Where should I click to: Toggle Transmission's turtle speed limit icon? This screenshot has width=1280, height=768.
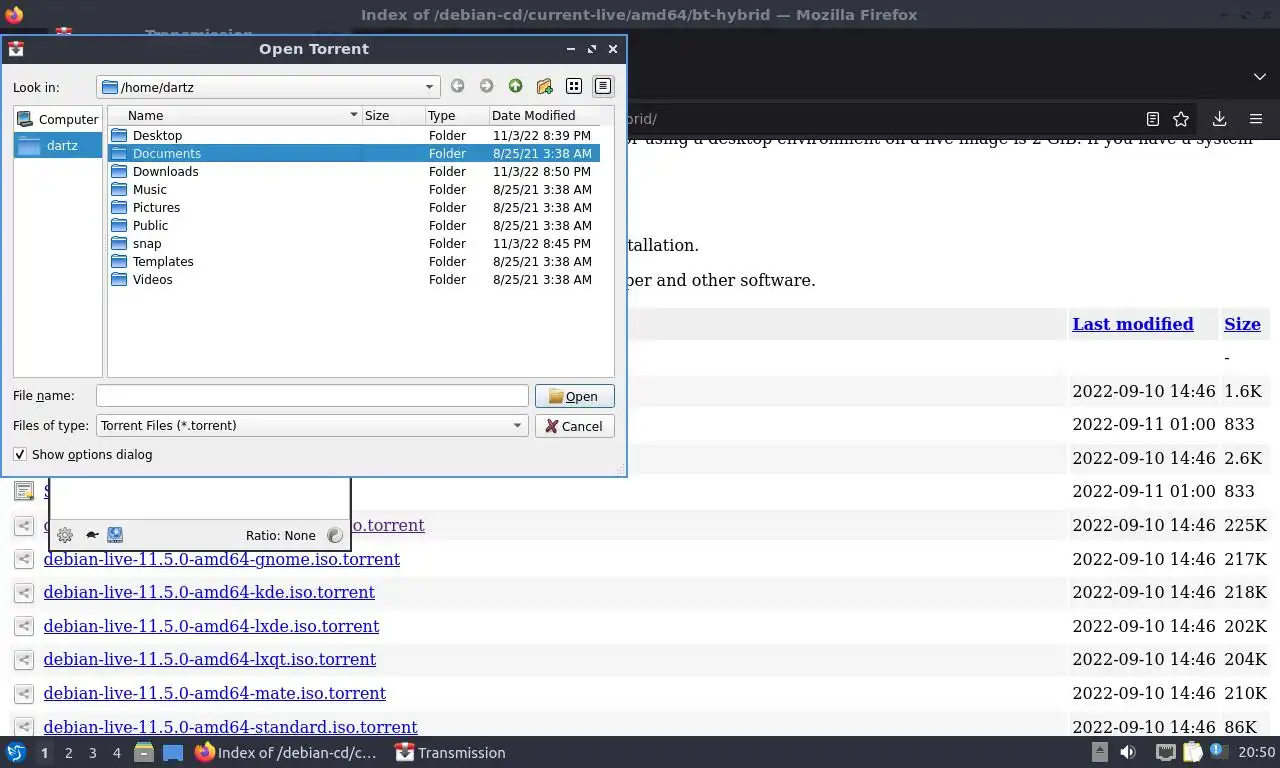92,535
